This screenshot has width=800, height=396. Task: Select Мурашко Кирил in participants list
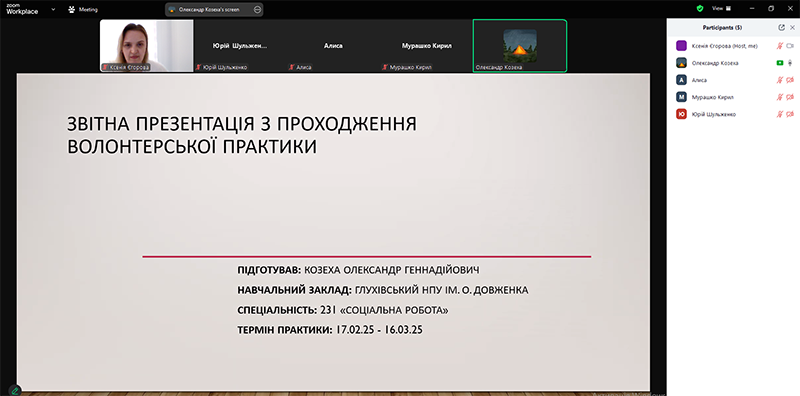point(733,97)
